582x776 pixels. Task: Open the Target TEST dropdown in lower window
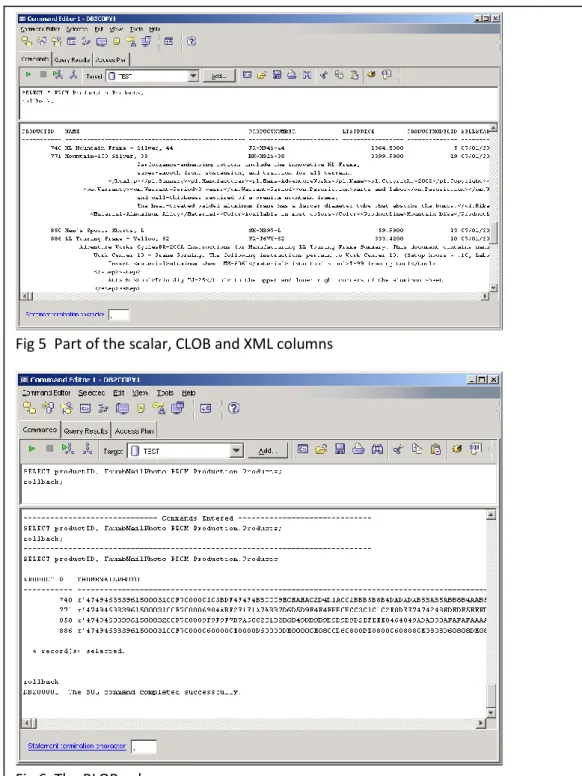[236, 451]
